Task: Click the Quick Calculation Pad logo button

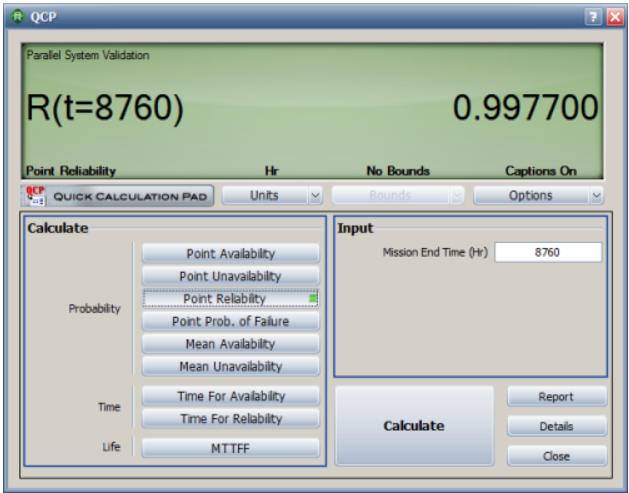Action: [x=117, y=196]
